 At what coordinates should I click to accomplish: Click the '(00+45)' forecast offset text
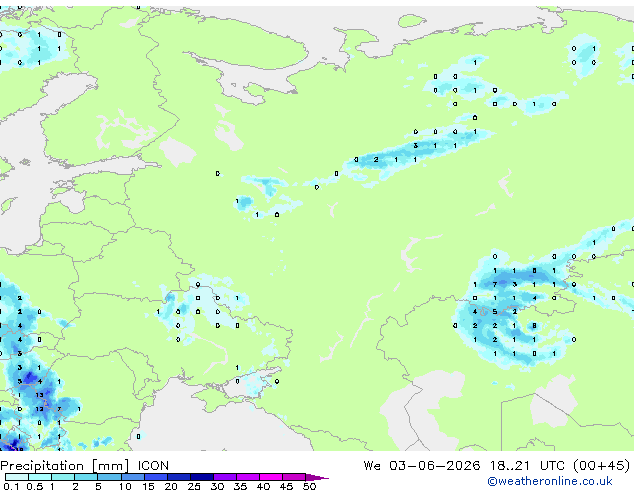click(602, 466)
